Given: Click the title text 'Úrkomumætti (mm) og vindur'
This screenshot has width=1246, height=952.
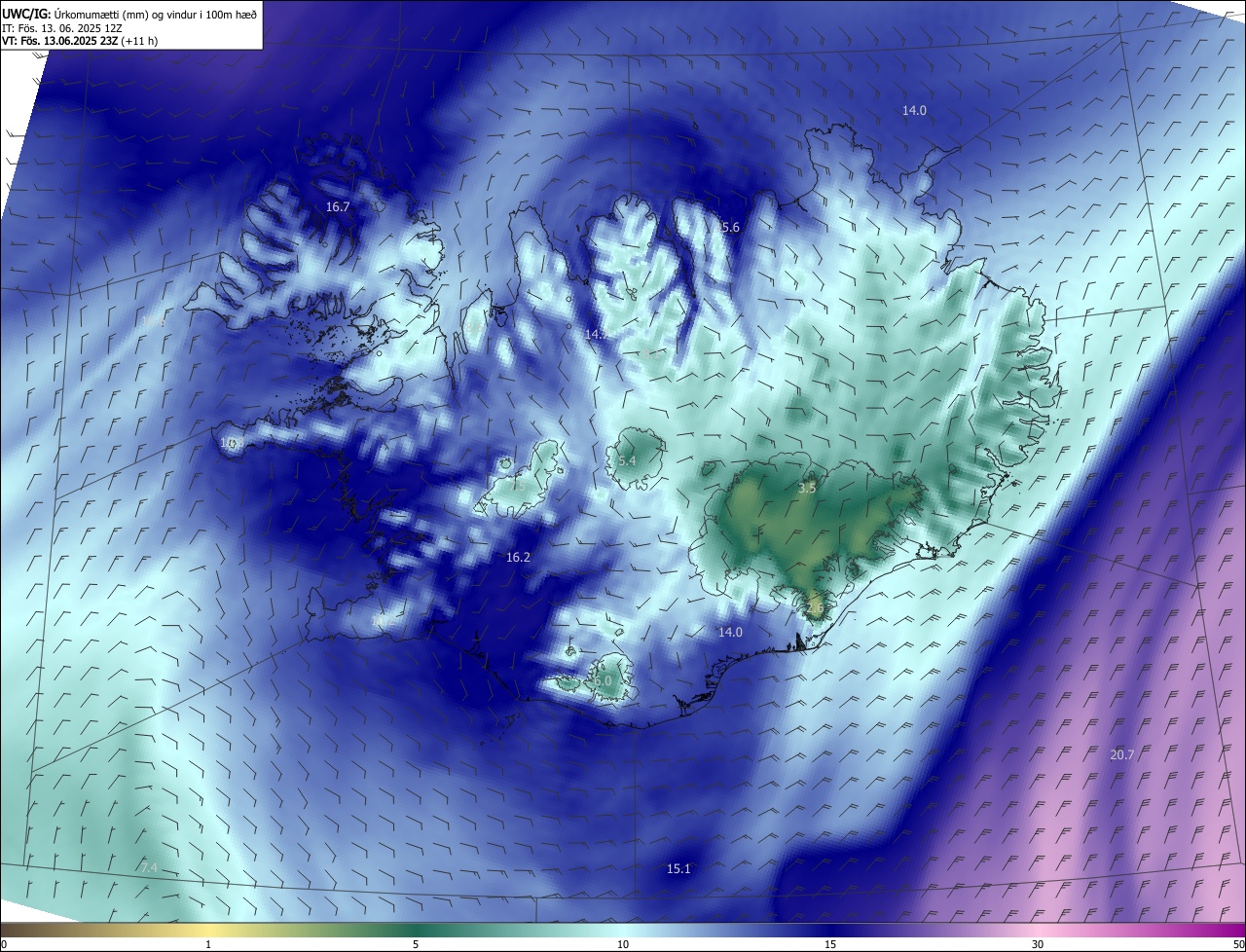Looking at the screenshot, I should (x=124, y=13).
